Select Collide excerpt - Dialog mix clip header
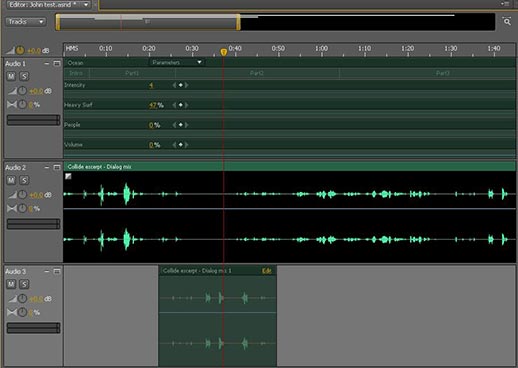 pos(290,167)
